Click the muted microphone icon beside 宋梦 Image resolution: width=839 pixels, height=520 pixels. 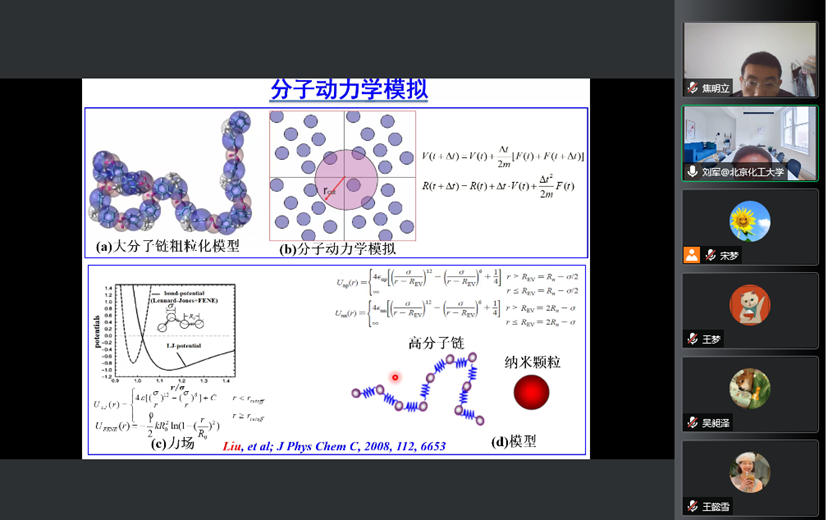click(710, 255)
